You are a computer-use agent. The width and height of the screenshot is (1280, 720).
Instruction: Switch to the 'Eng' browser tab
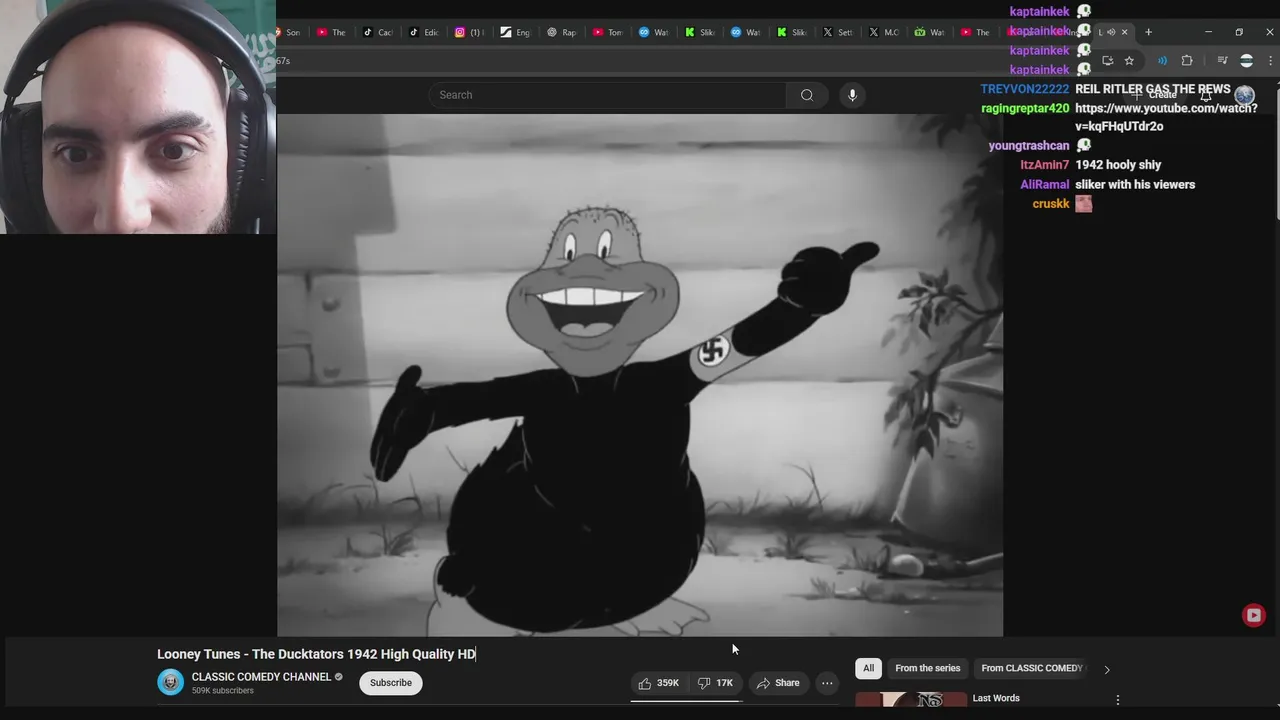click(515, 32)
